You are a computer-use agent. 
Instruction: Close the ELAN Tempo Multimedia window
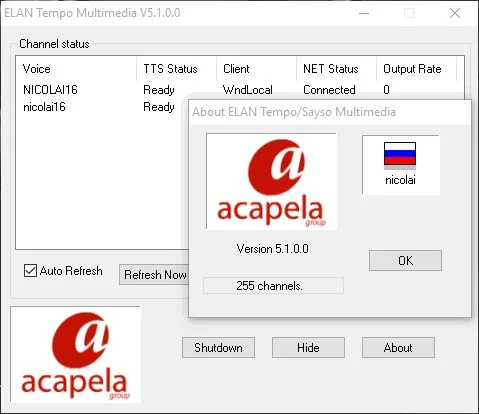(455, 13)
